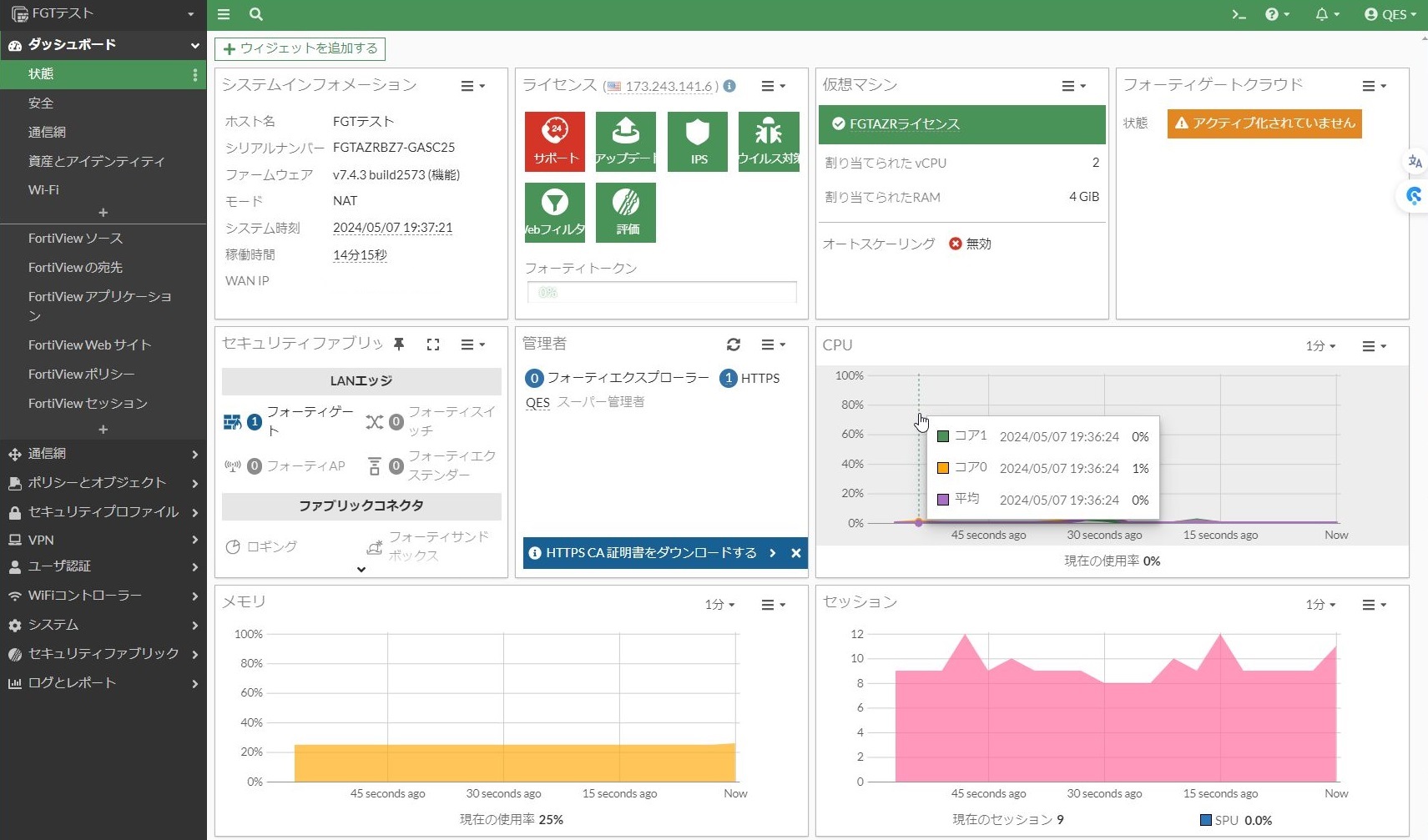Image resolution: width=1428 pixels, height=840 pixels.
Task: Click the アクティブ化されていません cloud status button
Action: [1264, 123]
